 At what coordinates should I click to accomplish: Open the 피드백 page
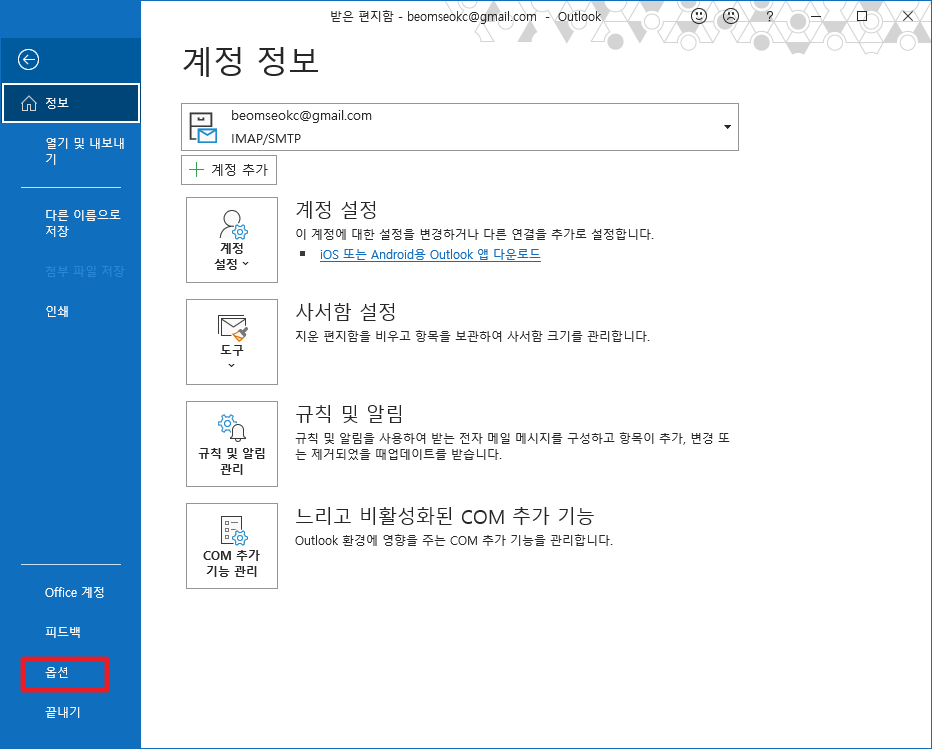[x=63, y=632]
